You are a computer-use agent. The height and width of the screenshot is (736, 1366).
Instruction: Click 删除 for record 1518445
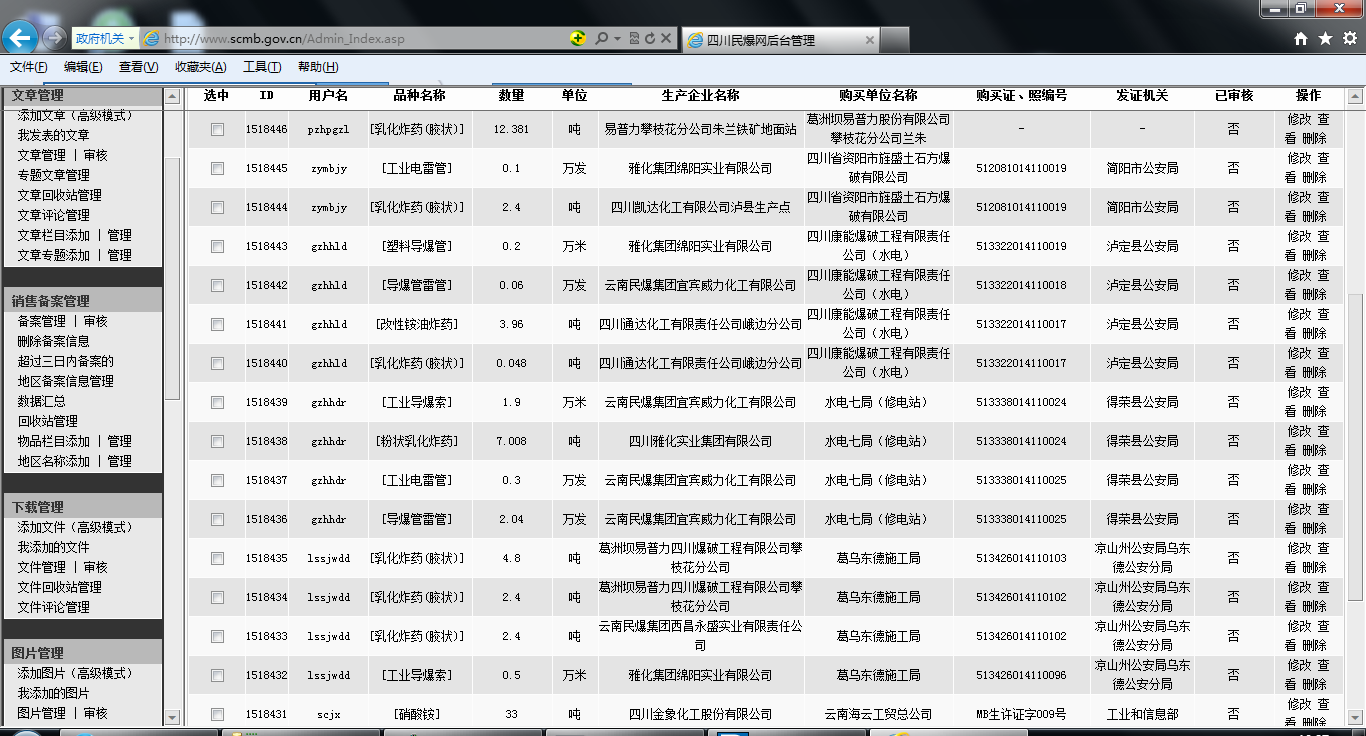[1315, 178]
